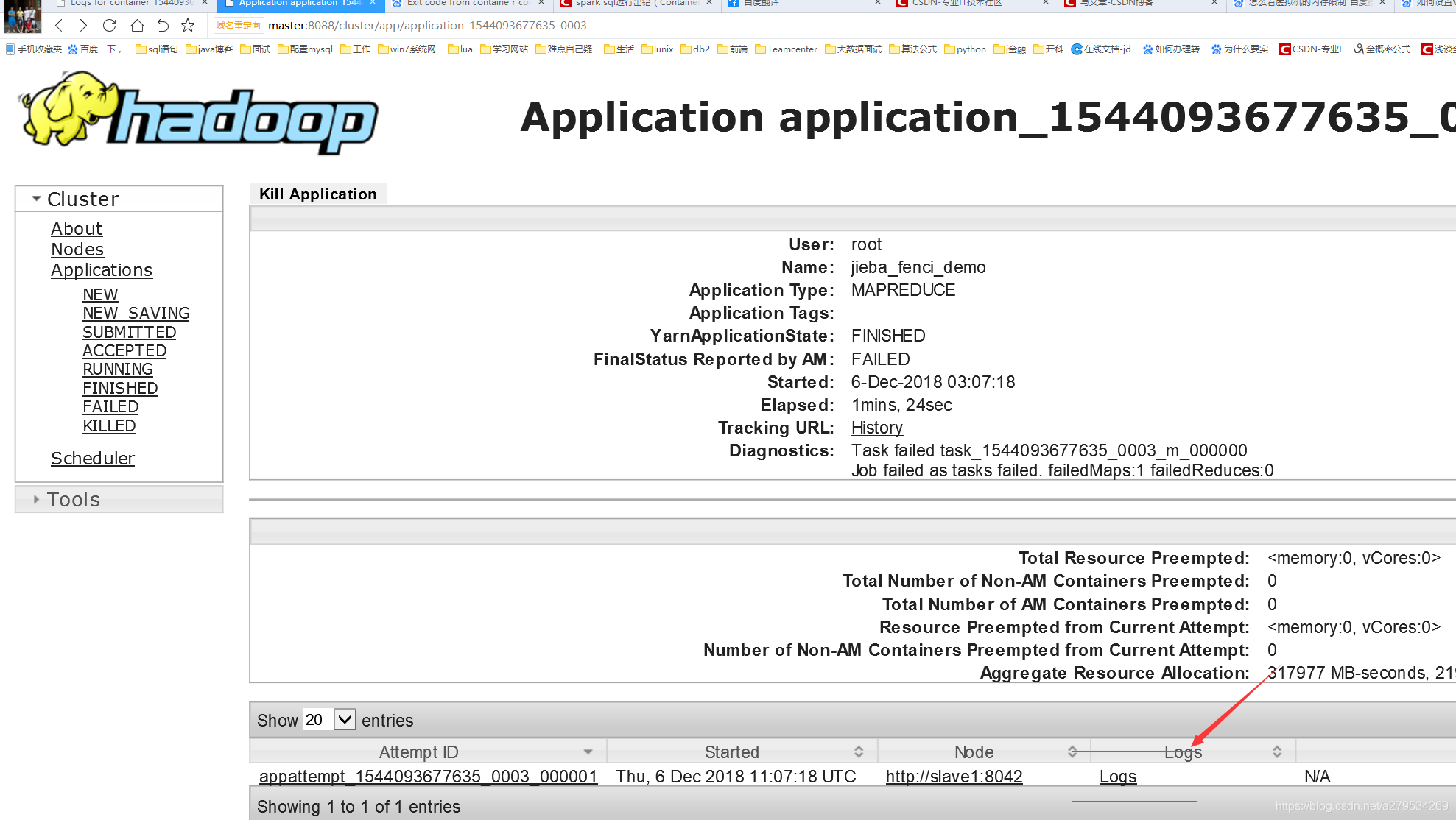Click the Logs link for attempt

[x=1117, y=777]
